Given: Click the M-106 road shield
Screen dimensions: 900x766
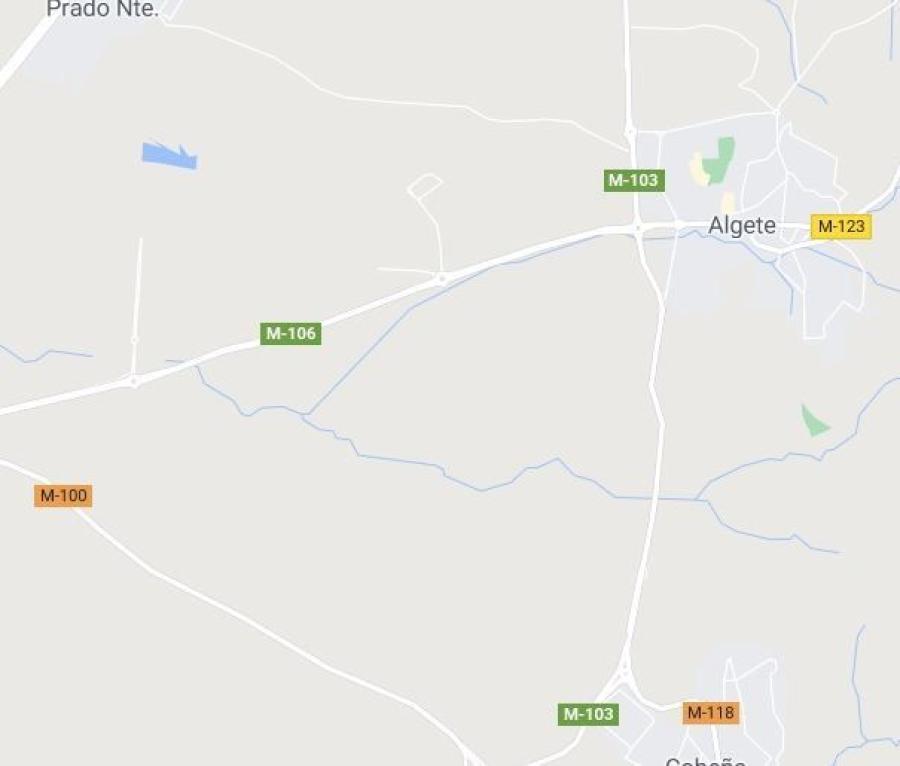Looking at the screenshot, I should [290, 333].
